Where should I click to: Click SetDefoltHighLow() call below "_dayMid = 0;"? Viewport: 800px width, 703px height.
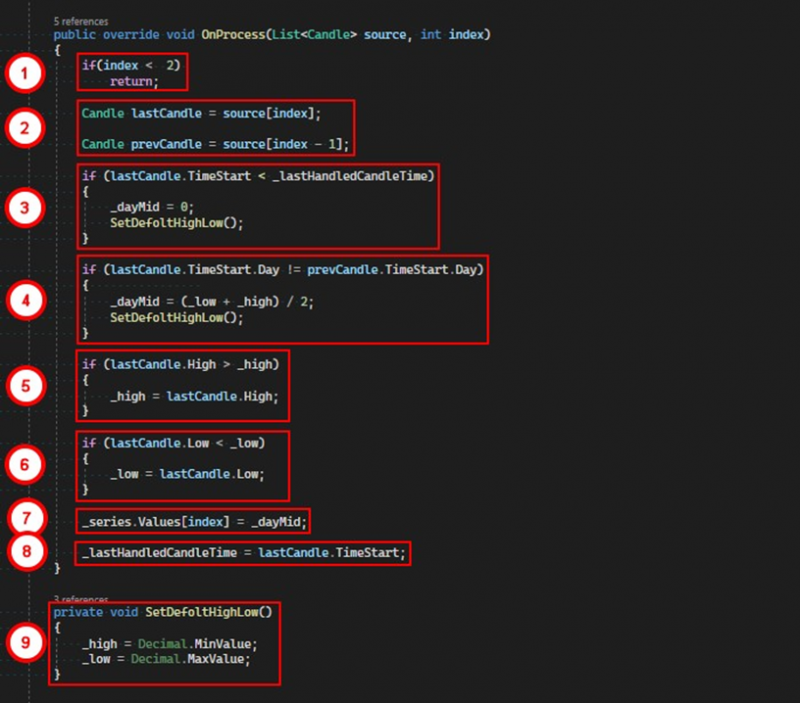(x=177, y=223)
